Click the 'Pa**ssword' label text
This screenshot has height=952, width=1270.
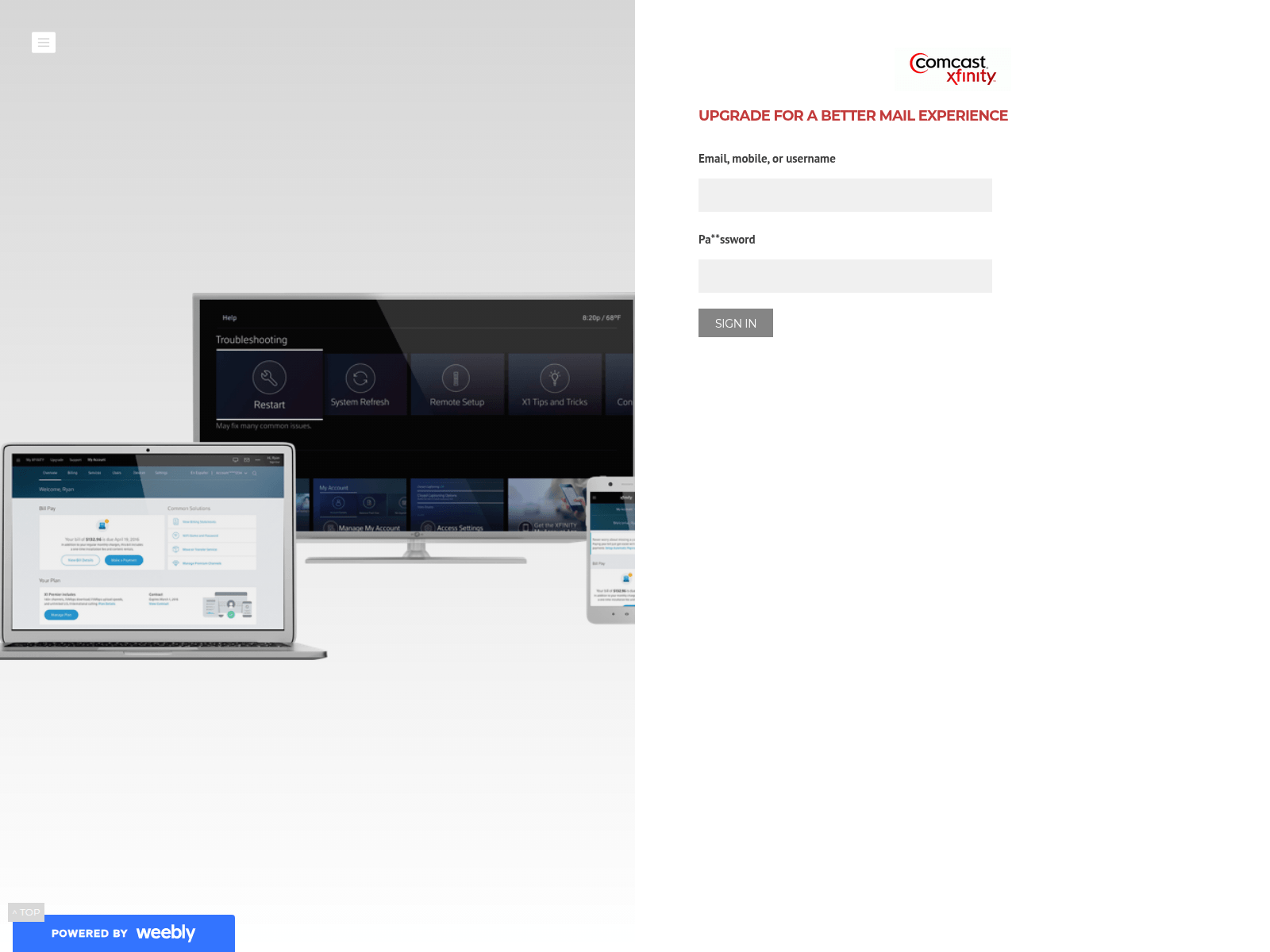tap(727, 239)
